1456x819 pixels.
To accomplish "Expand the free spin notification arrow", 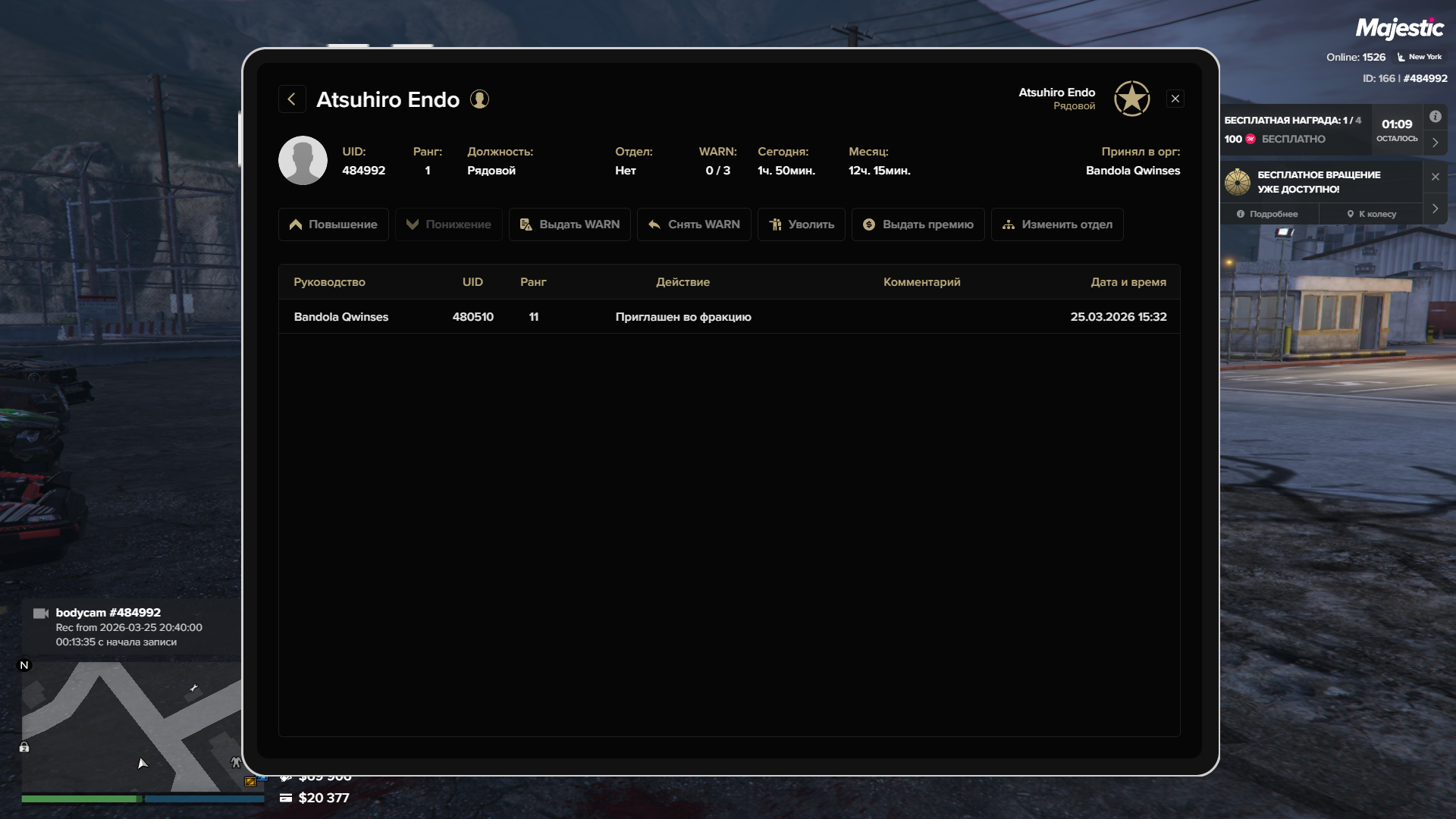I will 1435,209.
